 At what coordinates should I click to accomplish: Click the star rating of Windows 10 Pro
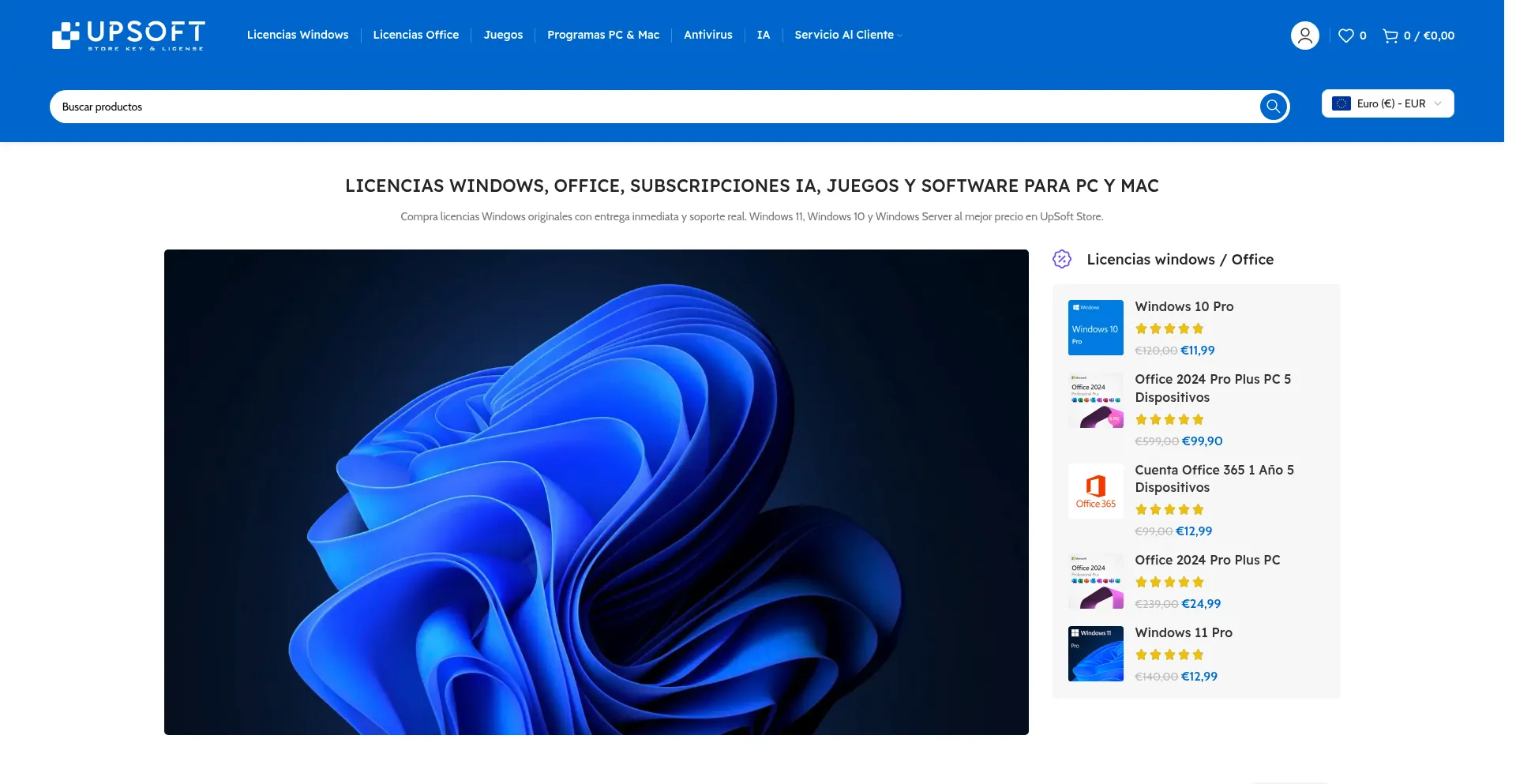[1169, 328]
